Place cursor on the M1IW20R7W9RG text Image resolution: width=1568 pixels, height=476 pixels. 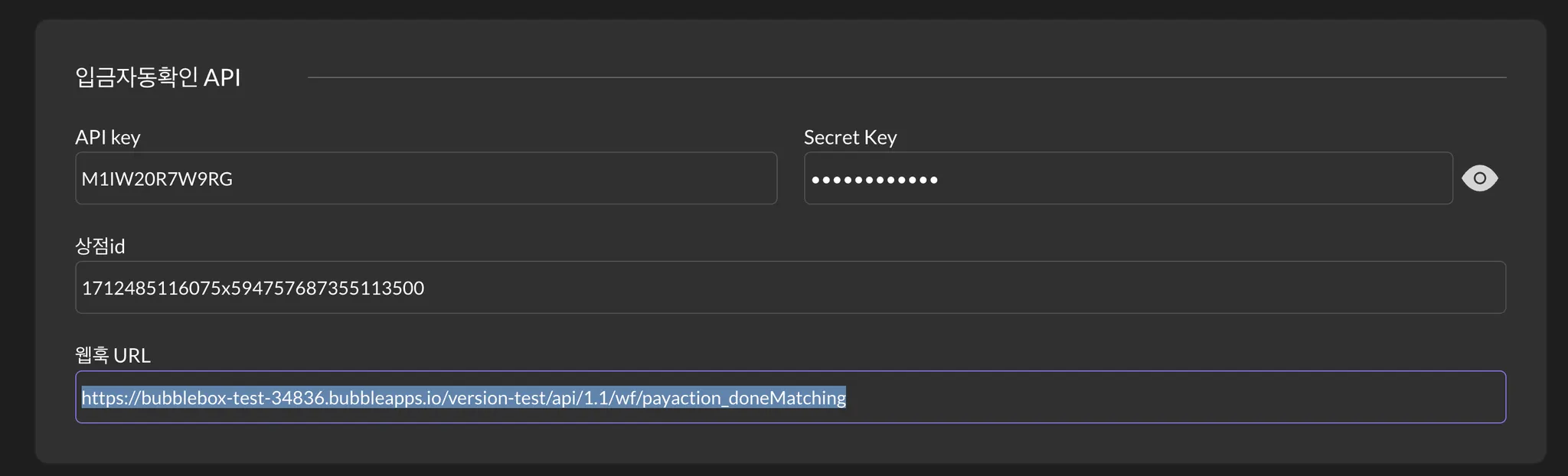pyautogui.click(x=157, y=179)
